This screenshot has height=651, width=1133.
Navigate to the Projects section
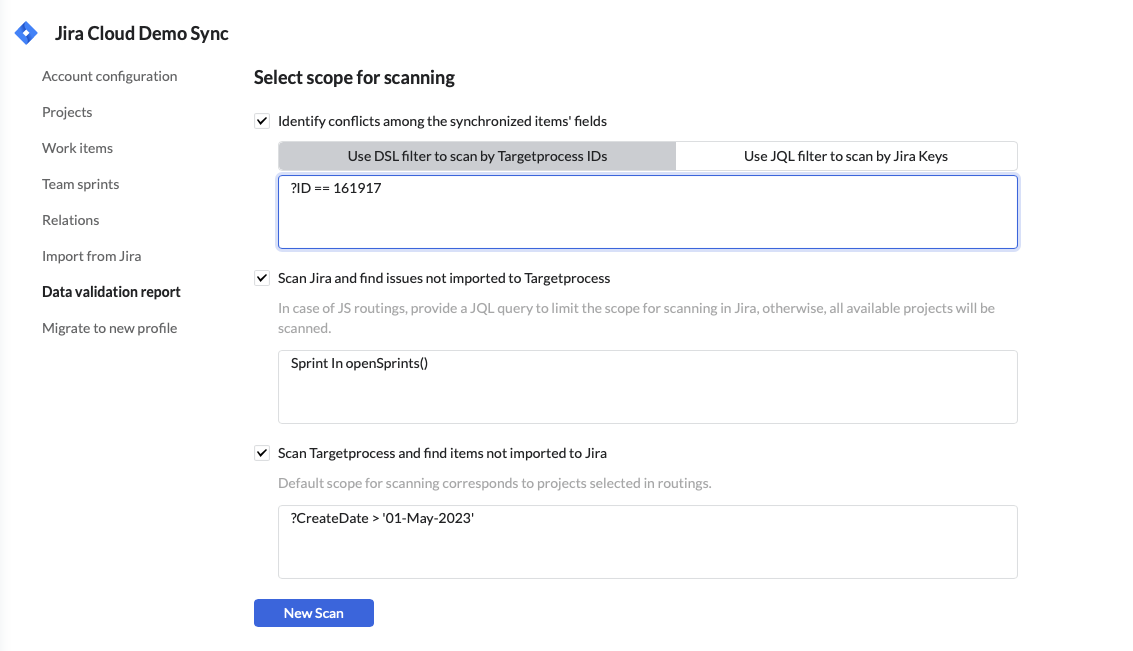tap(67, 112)
